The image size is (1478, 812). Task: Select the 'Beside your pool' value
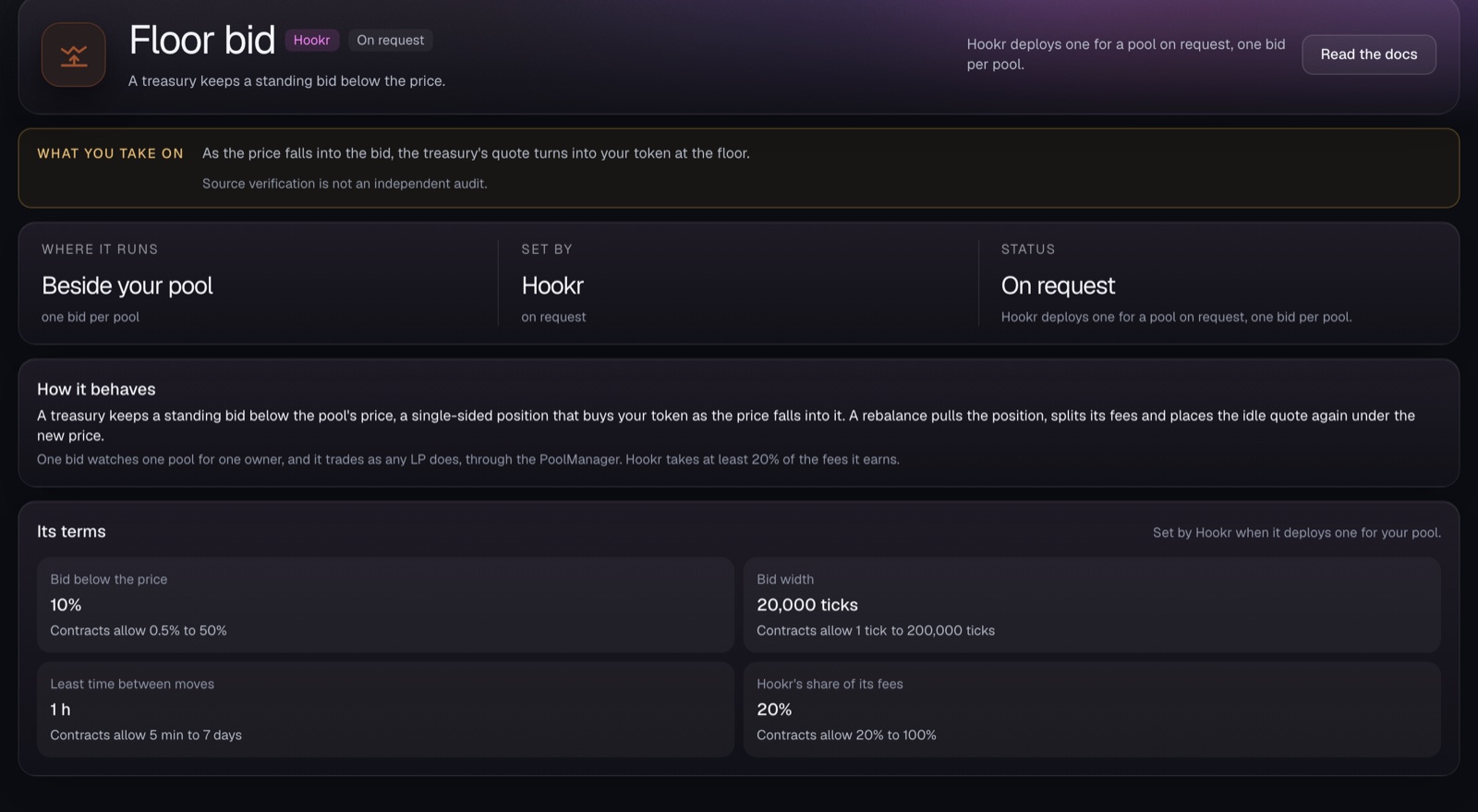[x=127, y=285]
